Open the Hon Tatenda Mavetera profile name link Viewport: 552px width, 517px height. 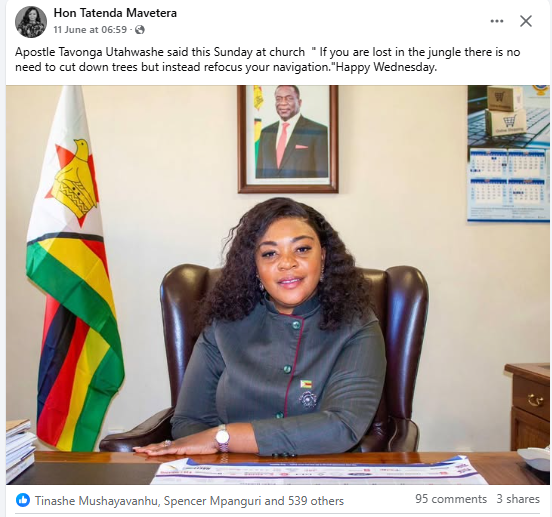coord(115,13)
